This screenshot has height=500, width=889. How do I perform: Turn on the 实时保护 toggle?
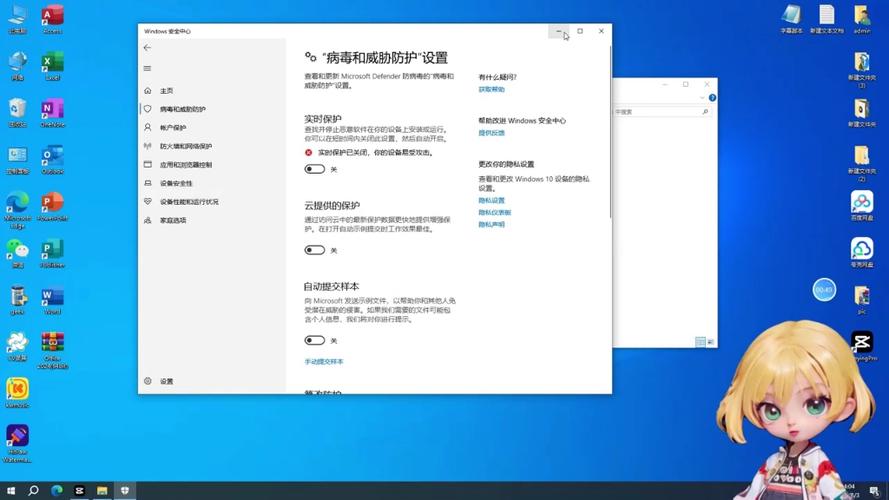pyautogui.click(x=315, y=169)
